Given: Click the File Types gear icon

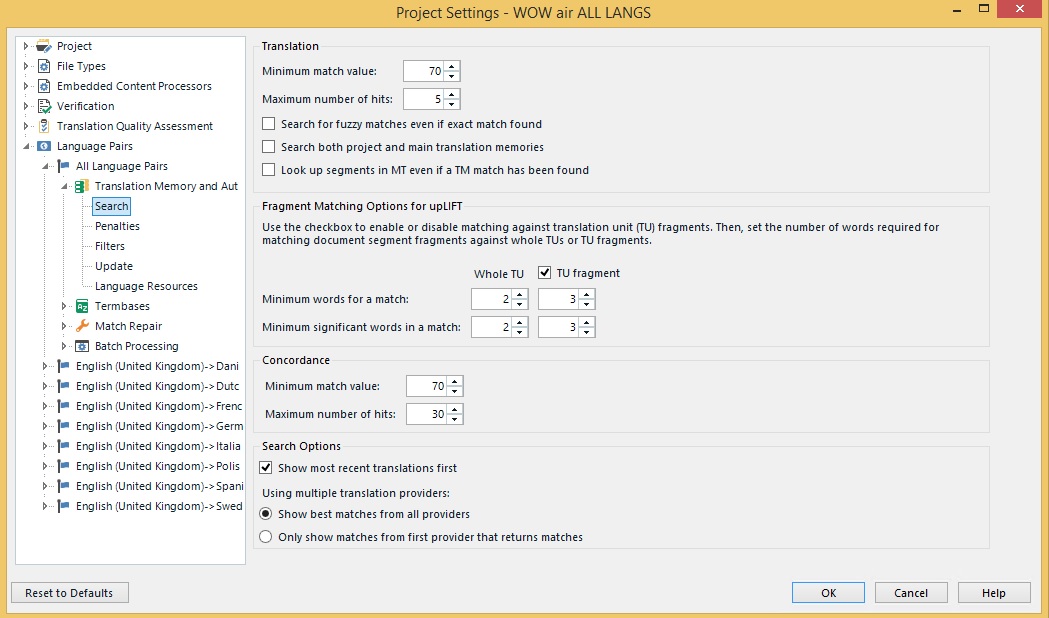Looking at the screenshot, I should (43, 66).
